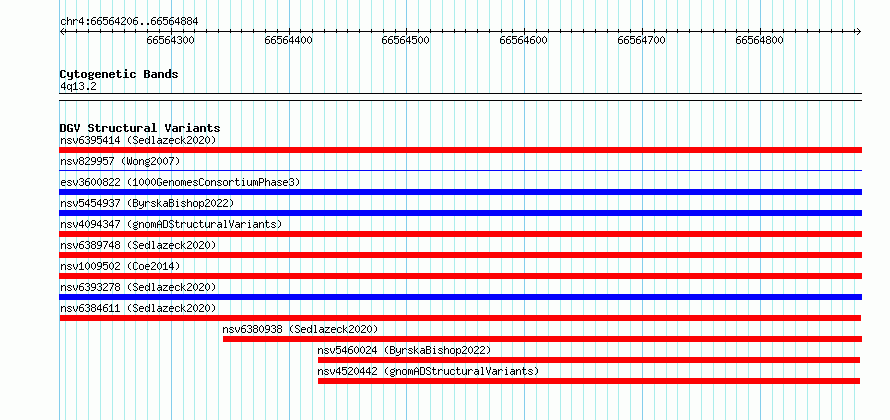Select the red bar under nsv4094347
This screenshot has height=420, width=890.
coord(460,234)
